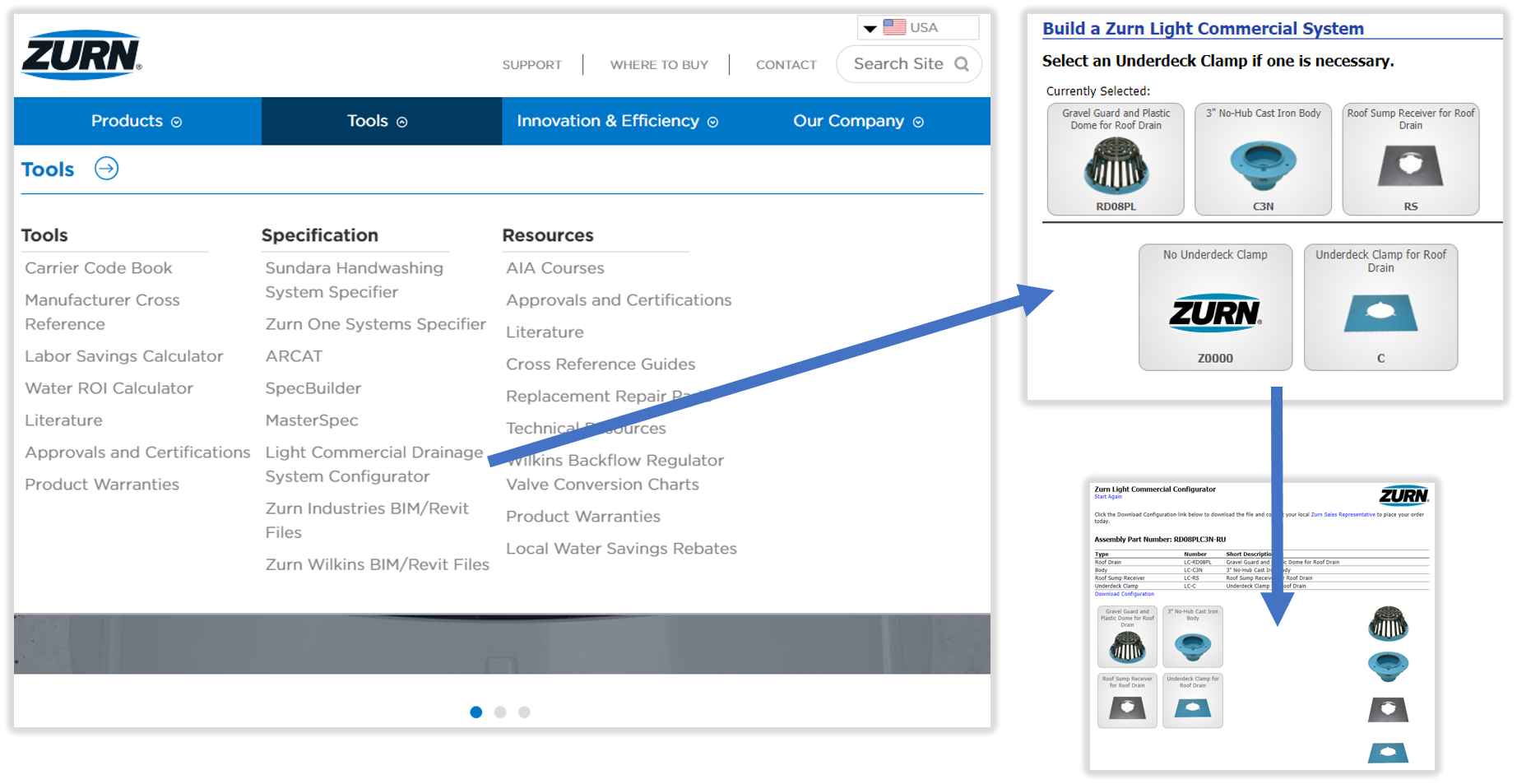The image size is (1517, 784).
Task: Select the RS Roof Sump Receiver card
Action: coord(1410,159)
